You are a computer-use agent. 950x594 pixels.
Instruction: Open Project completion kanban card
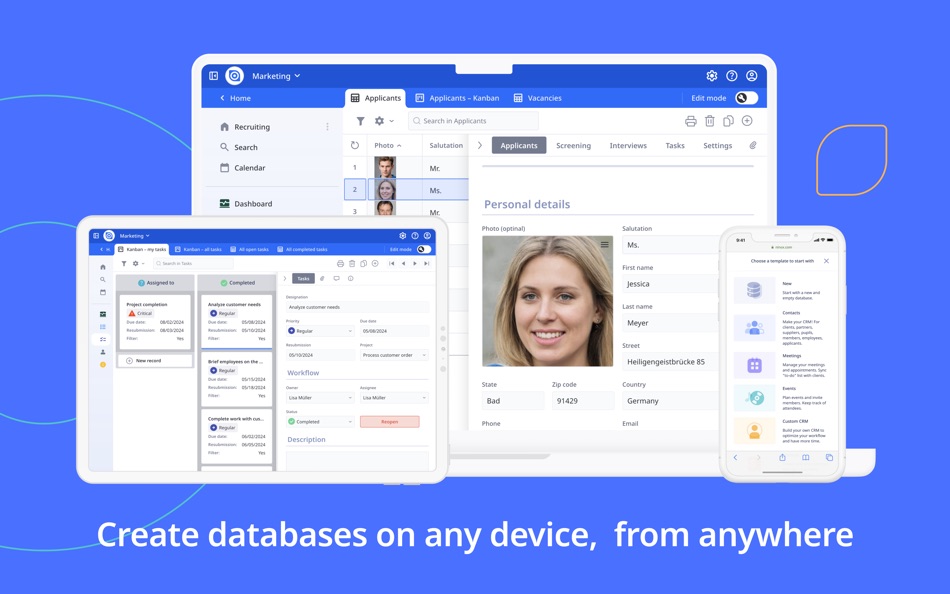tap(155, 322)
